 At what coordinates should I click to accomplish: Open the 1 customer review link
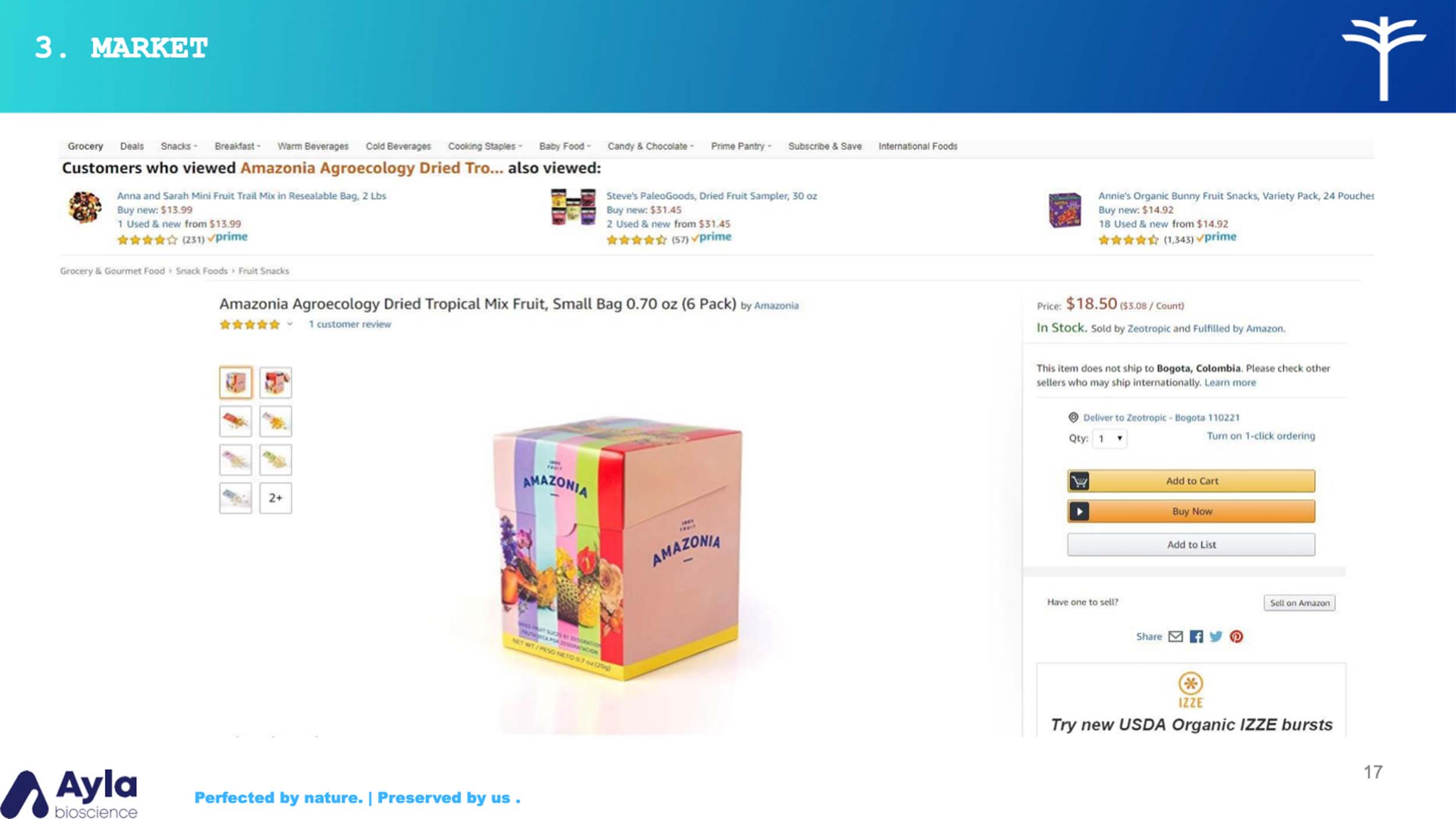point(350,324)
